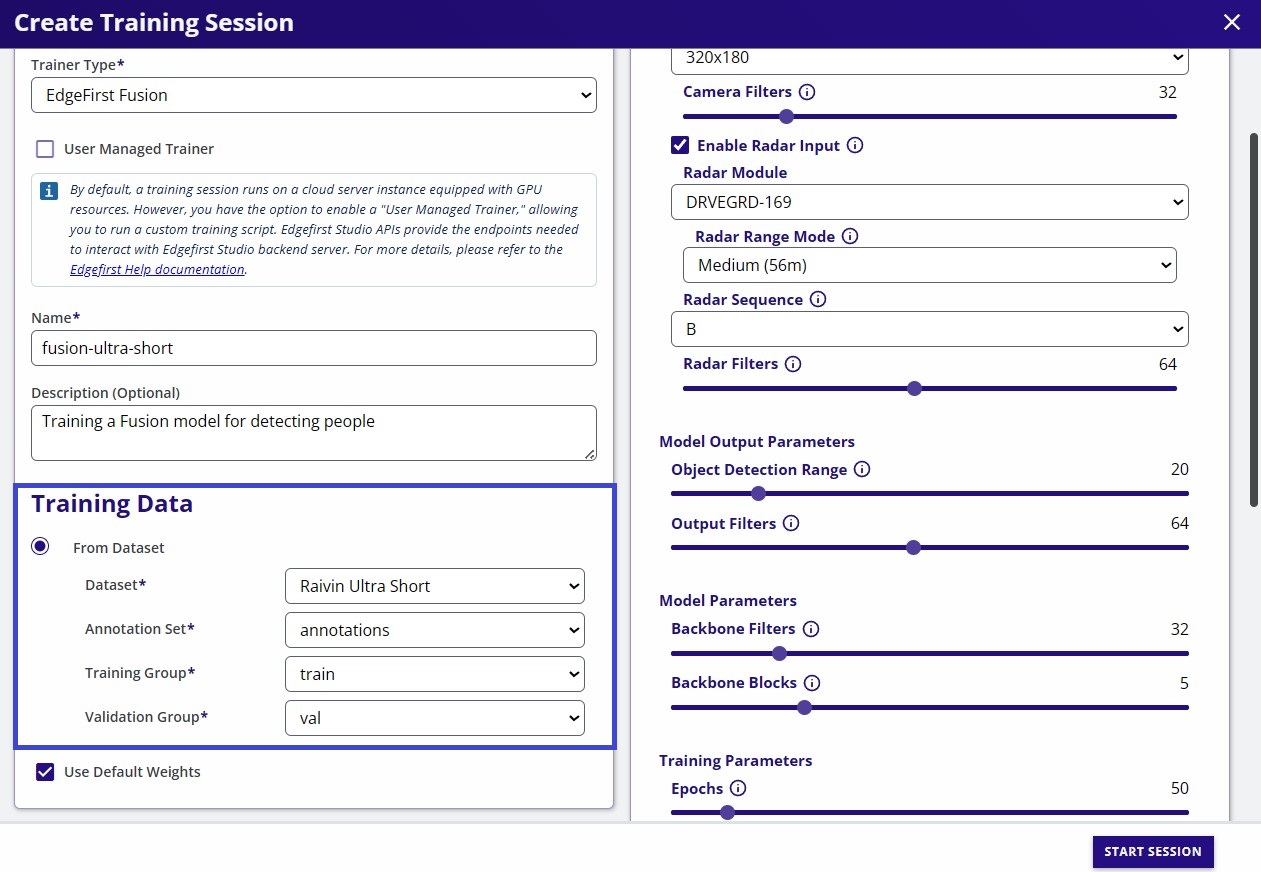This screenshot has height=872, width=1261.
Task: Click the Backbone Filters info icon
Action: pyautogui.click(x=810, y=628)
